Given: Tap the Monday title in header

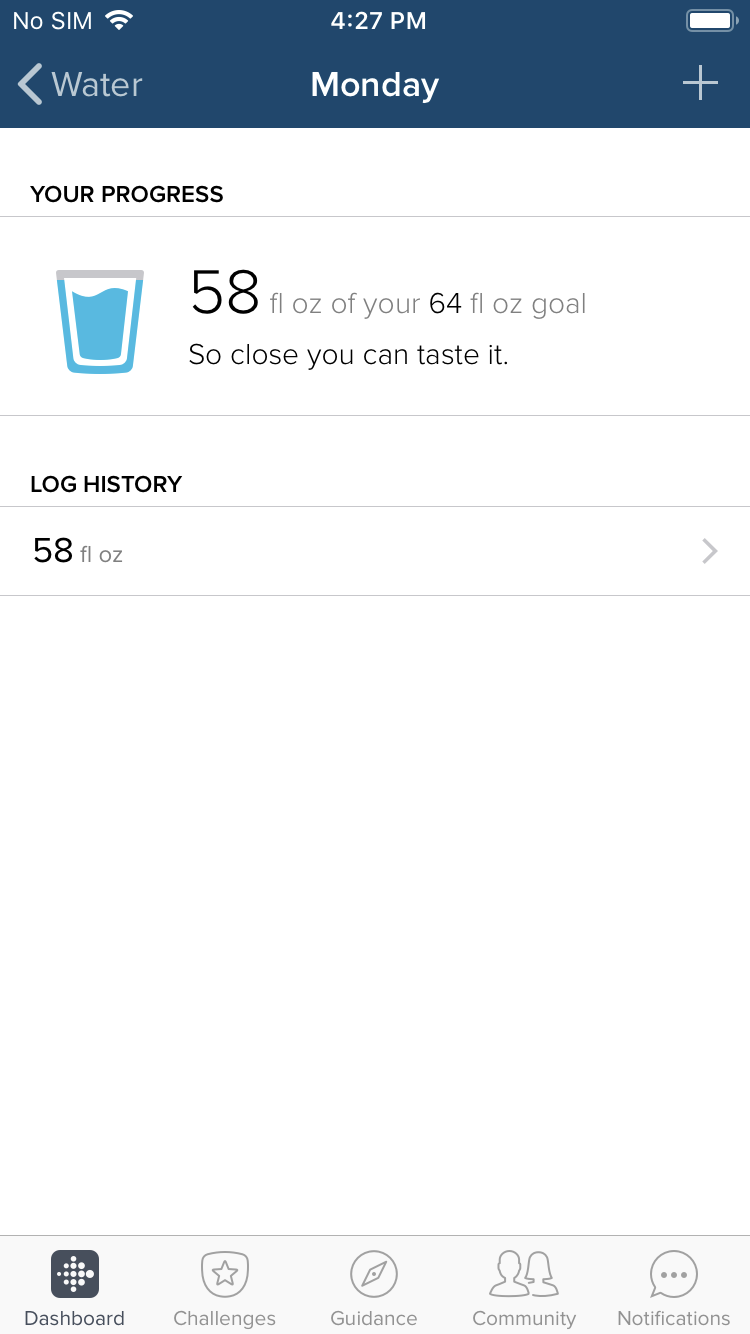Looking at the screenshot, I should tap(375, 84).
